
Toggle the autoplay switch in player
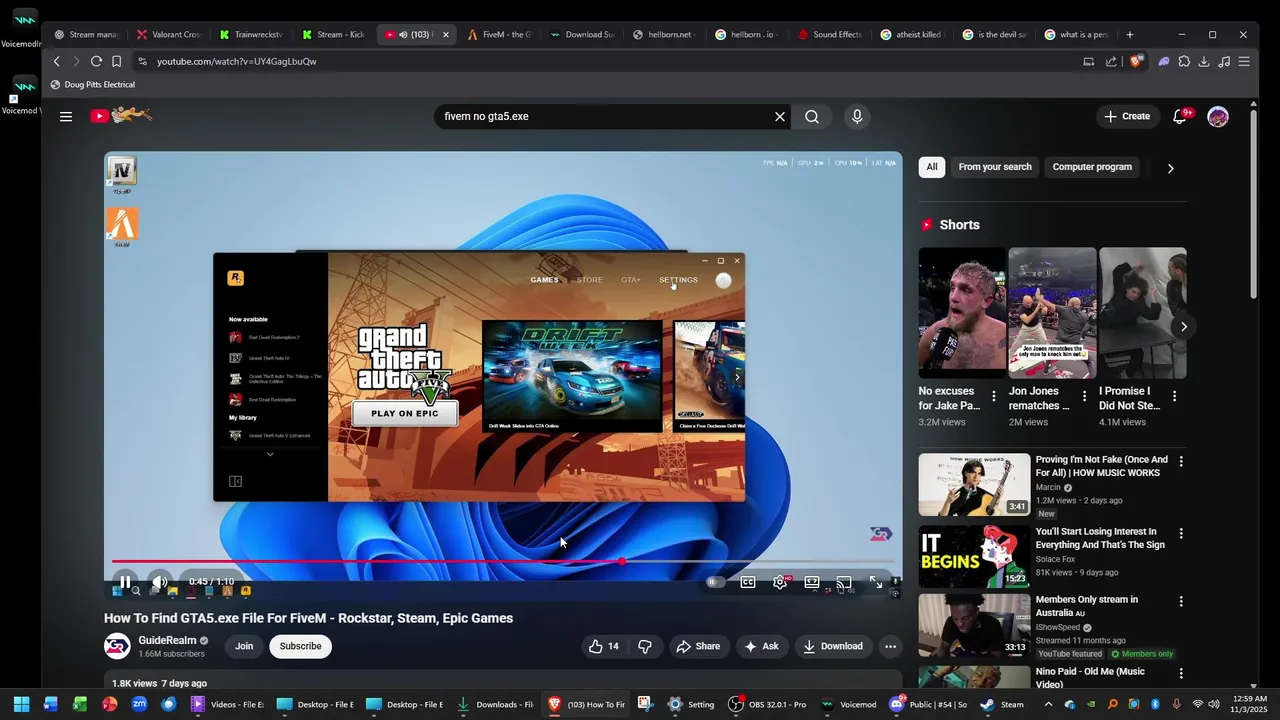(x=715, y=582)
